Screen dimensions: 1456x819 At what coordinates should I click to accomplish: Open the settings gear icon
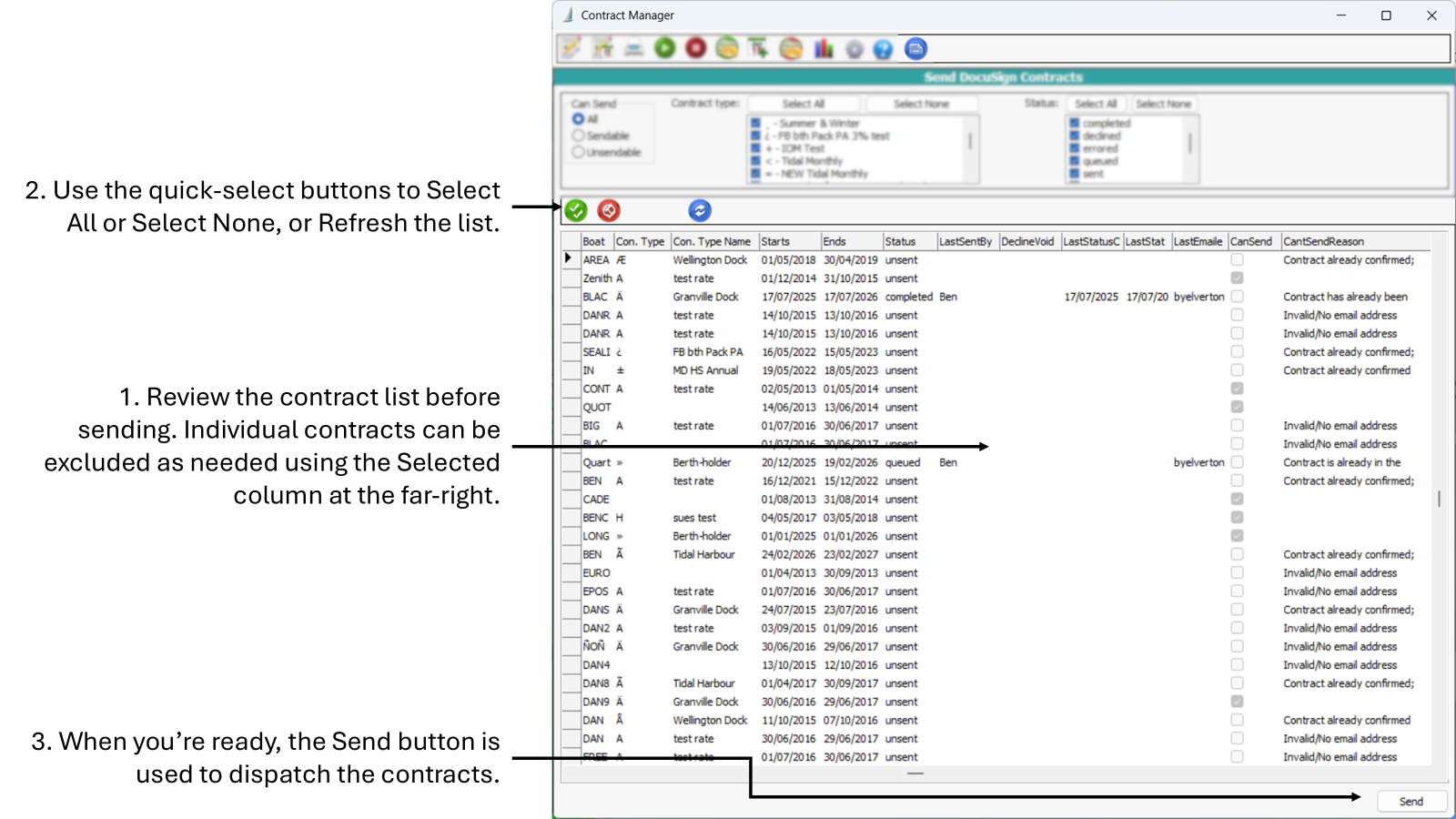click(x=854, y=48)
